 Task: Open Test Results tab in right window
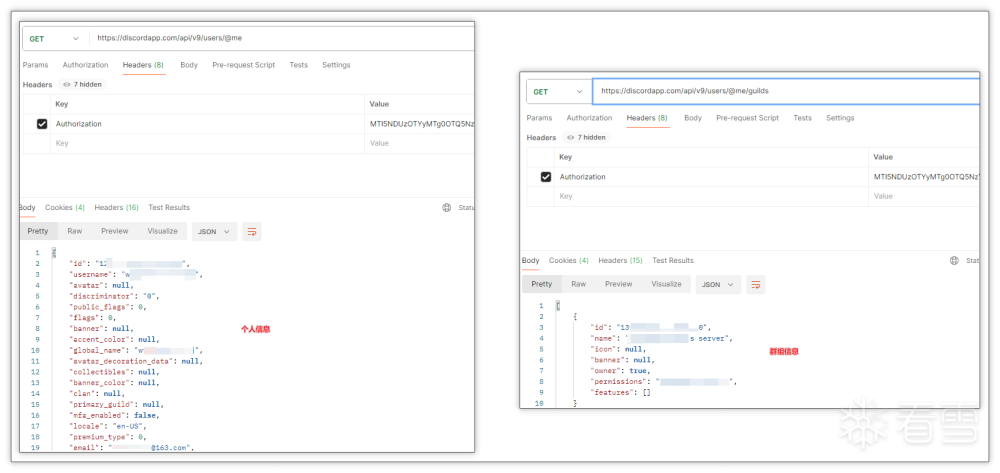(673, 261)
